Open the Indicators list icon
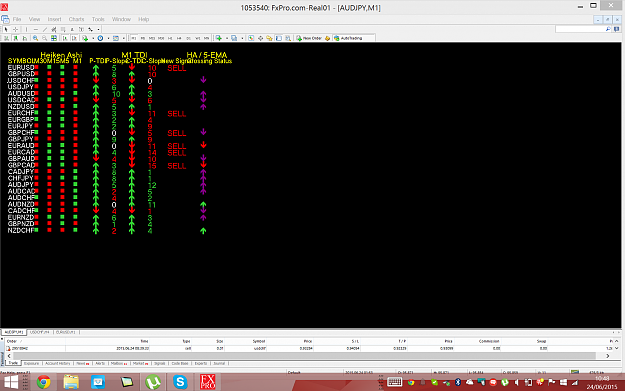Image resolution: width=625 pixels, height=391 pixels. click(85, 38)
